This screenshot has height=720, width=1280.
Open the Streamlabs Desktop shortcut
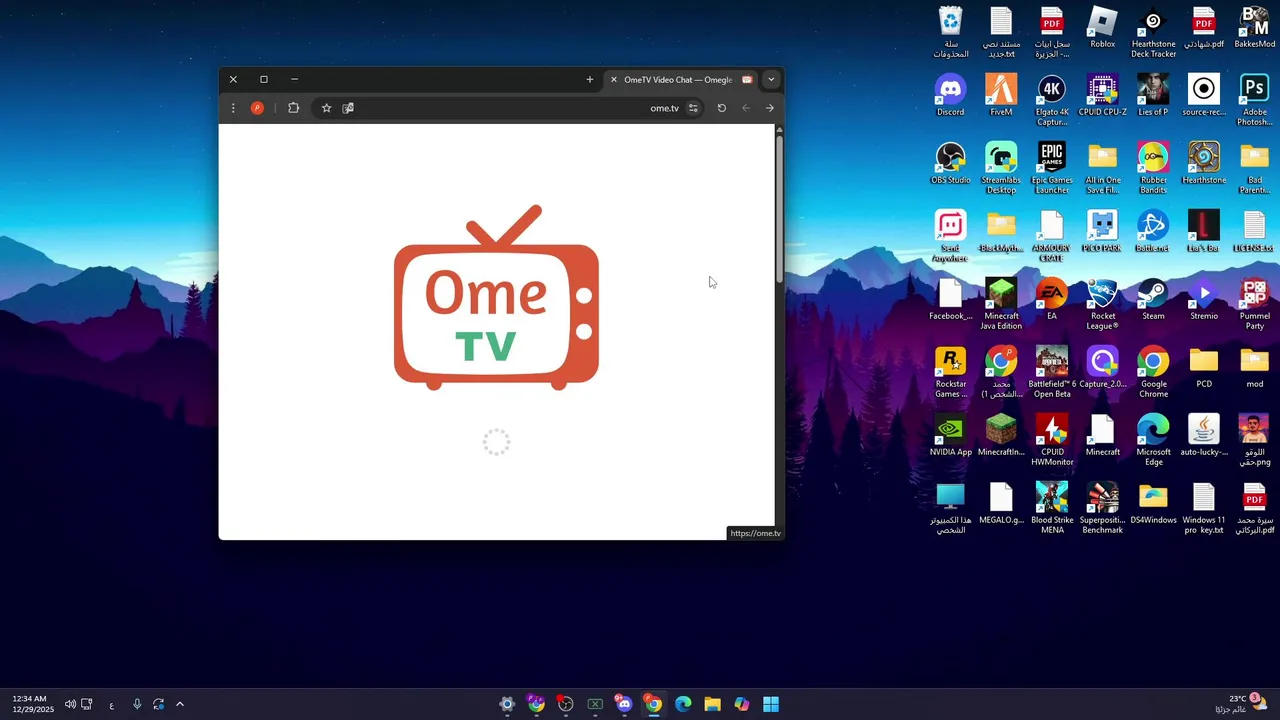tap(1001, 168)
